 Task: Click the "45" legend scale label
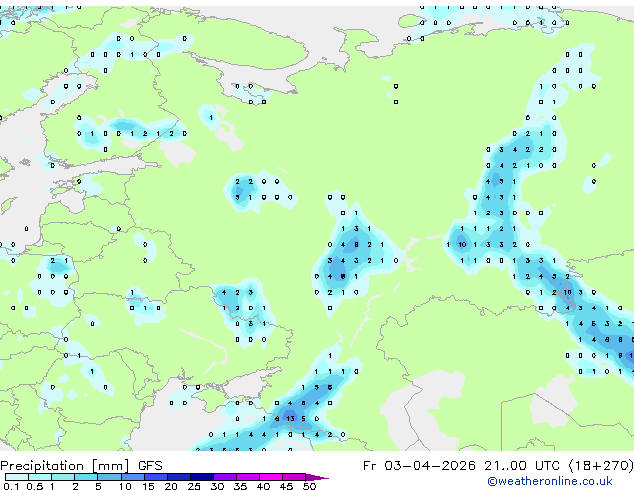tap(286, 486)
